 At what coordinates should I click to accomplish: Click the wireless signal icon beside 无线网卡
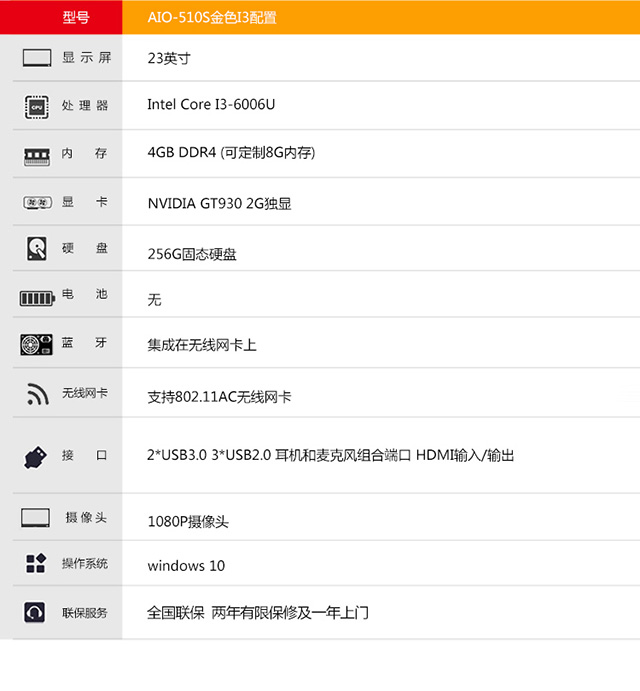click(37, 394)
